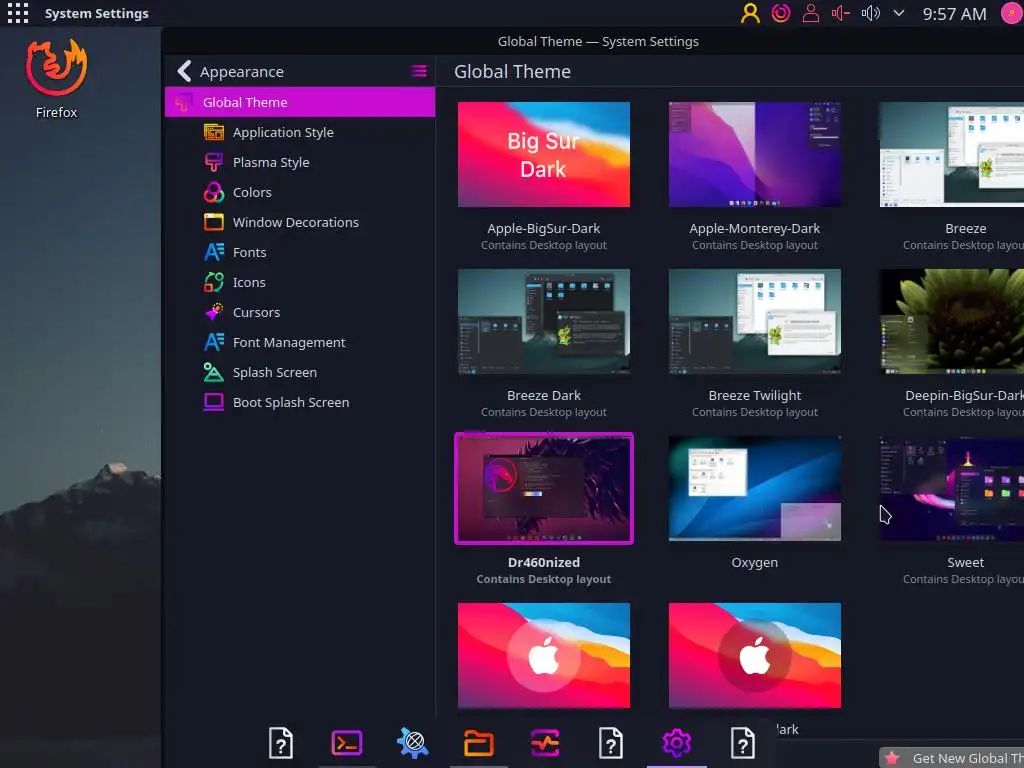Select Apple logo thumbnail with light circle
Viewport: 1024px width, 768px height.
pos(543,655)
